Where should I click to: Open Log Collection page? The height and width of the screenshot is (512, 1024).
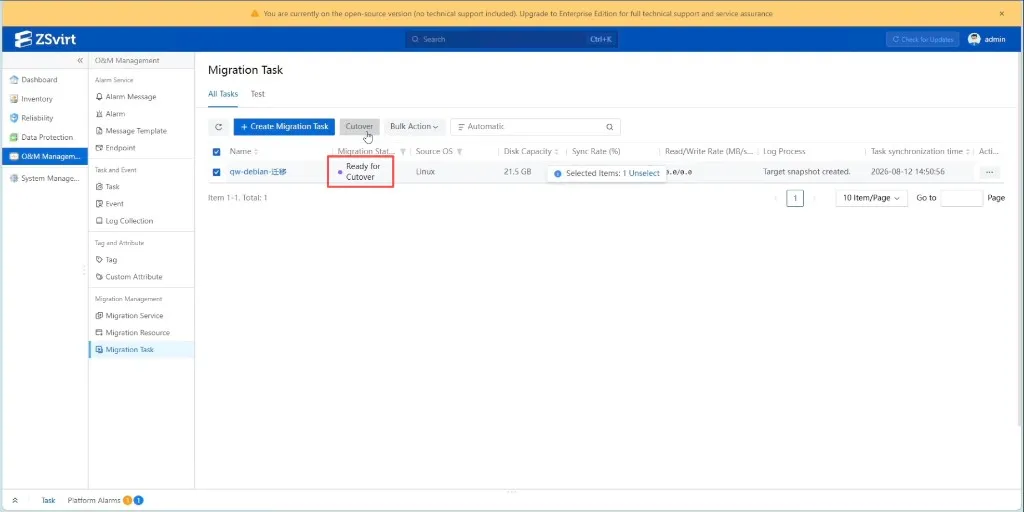(129, 221)
